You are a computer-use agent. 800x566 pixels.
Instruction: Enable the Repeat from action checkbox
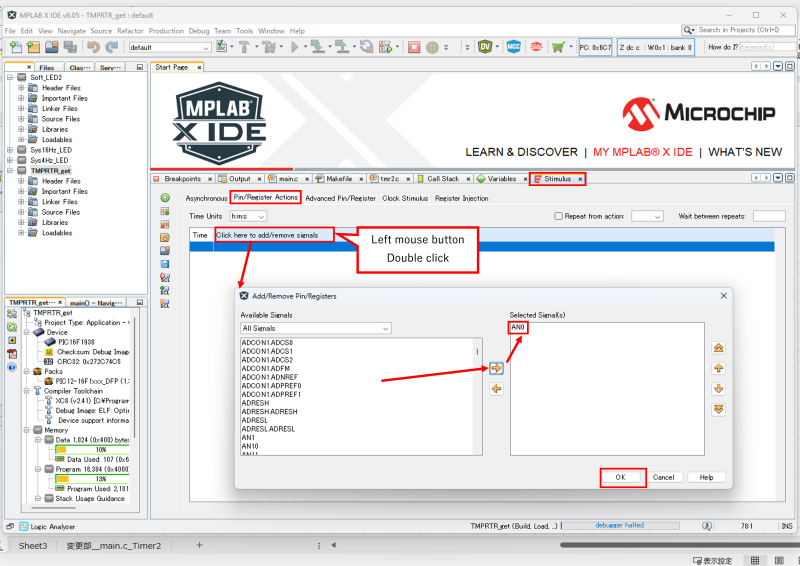click(559, 216)
